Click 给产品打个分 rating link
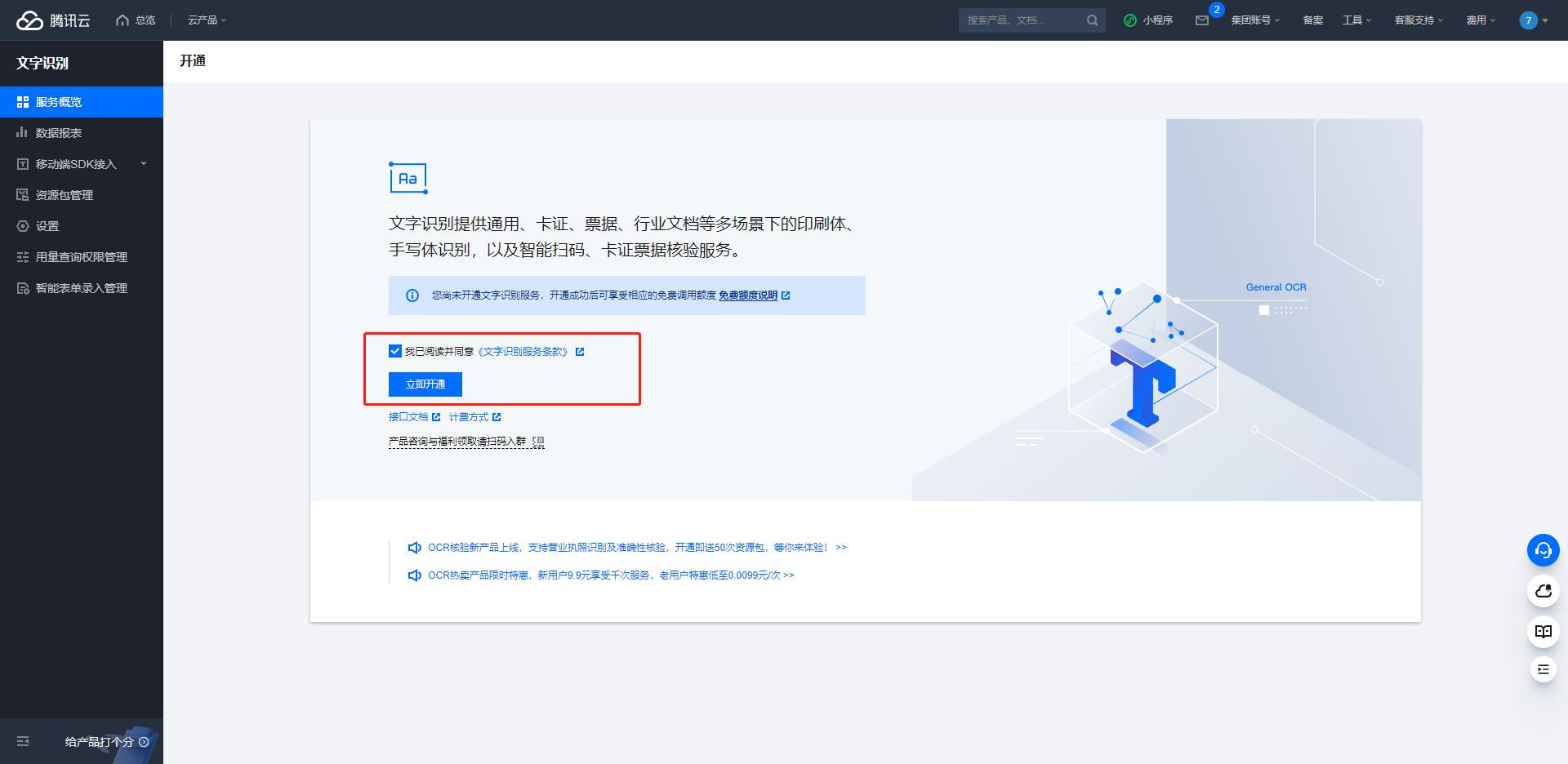Image resolution: width=1568 pixels, height=764 pixels. (107, 742)
